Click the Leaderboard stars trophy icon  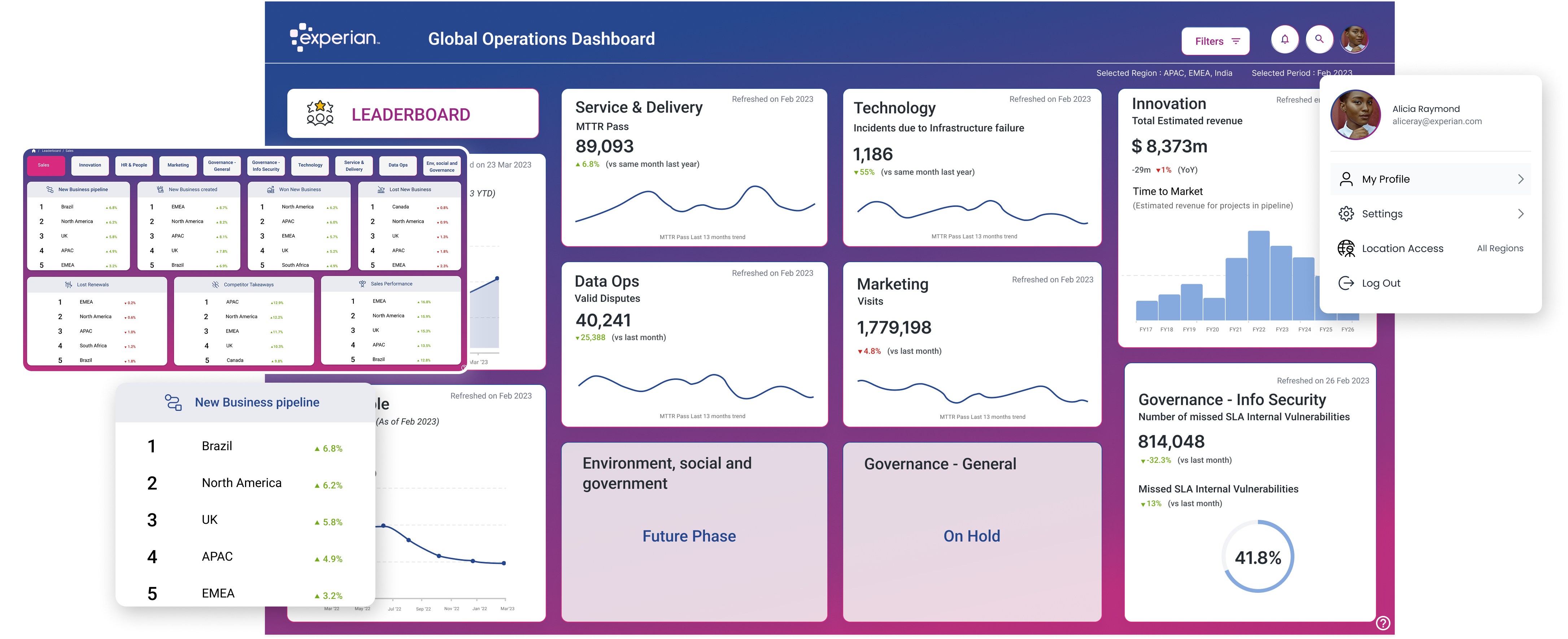320,113
